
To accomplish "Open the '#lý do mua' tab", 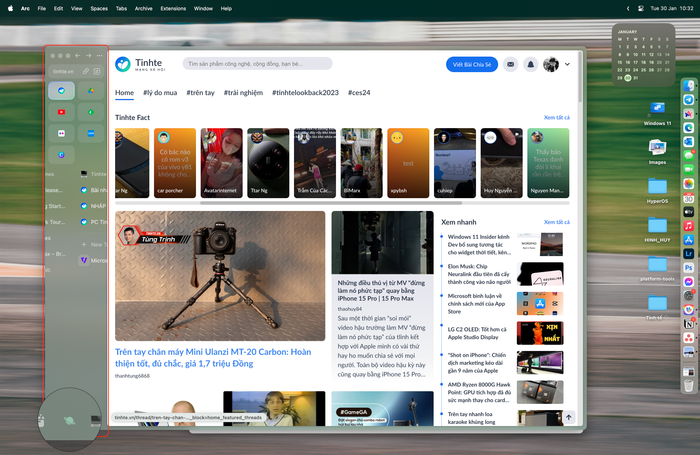I will pos(160,92).
